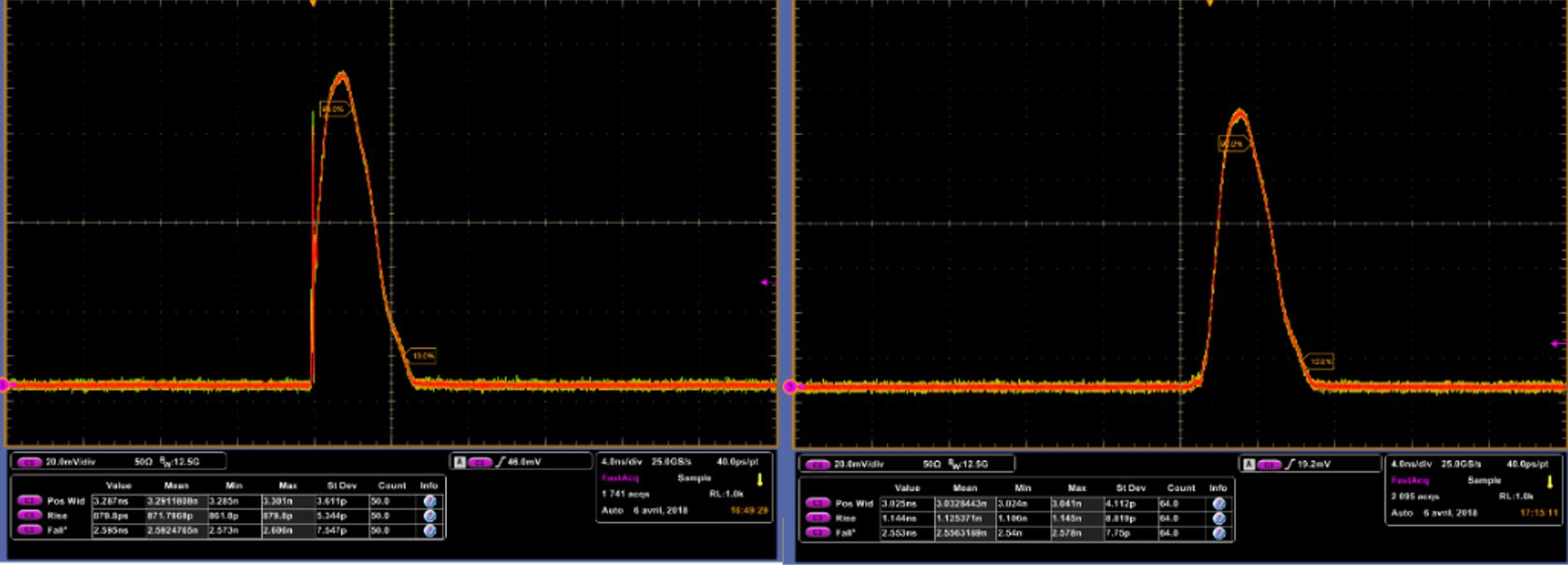Click C3 badge beside Rise, right scope
This screenshot has height=565, width=1568.
click(817, 518)
